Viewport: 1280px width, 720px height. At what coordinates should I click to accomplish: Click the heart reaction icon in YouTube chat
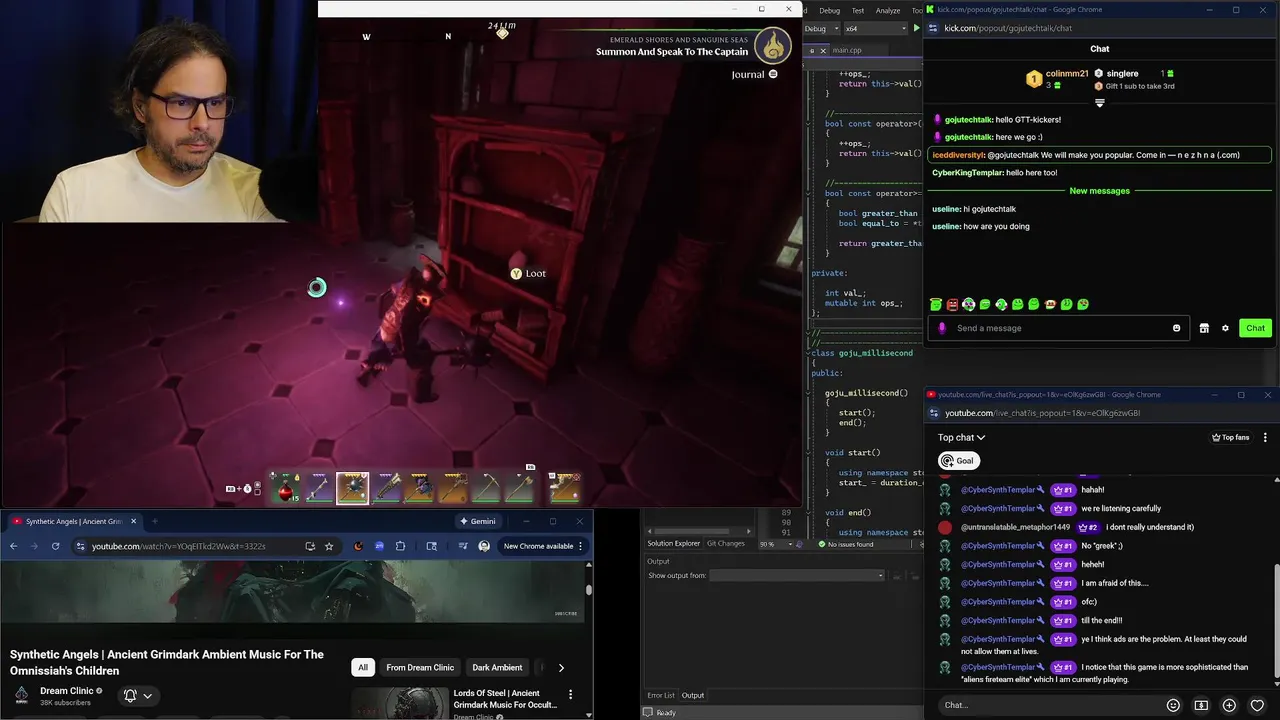[x=1257, y=705]
